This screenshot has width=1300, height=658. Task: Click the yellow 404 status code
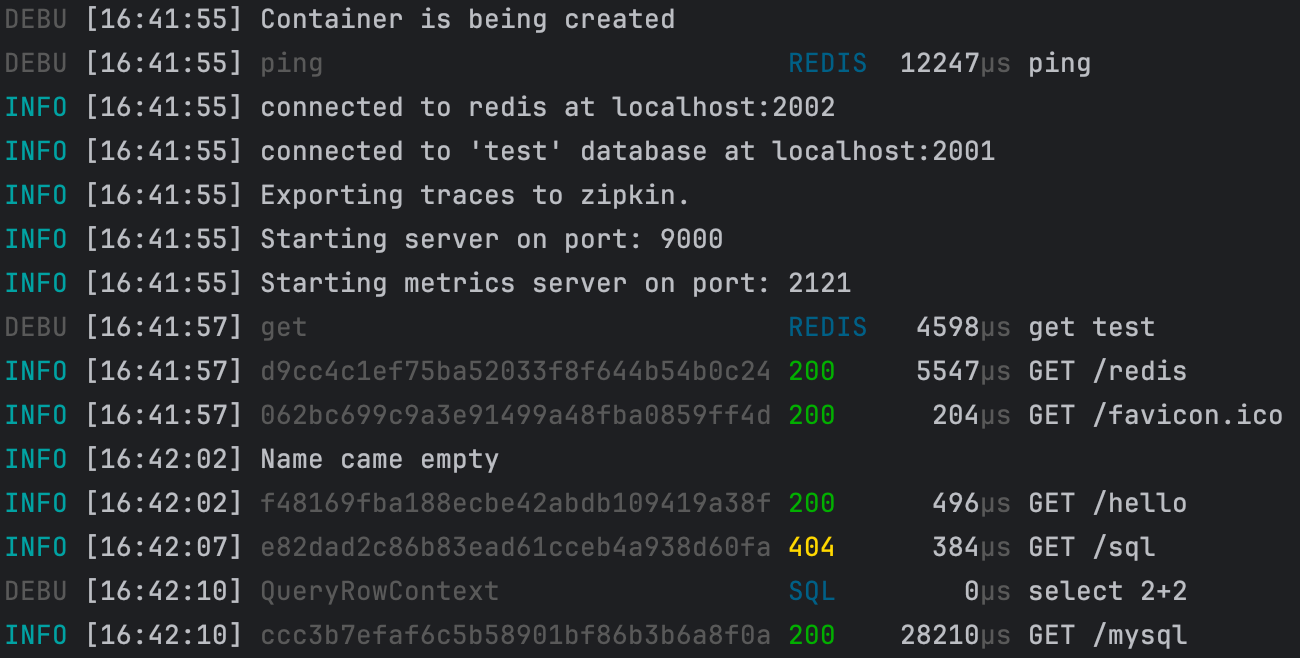(812, 547)
